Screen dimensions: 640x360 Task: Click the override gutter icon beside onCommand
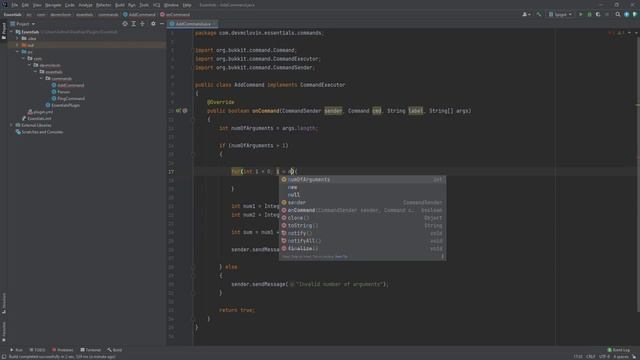click(178, 111)
